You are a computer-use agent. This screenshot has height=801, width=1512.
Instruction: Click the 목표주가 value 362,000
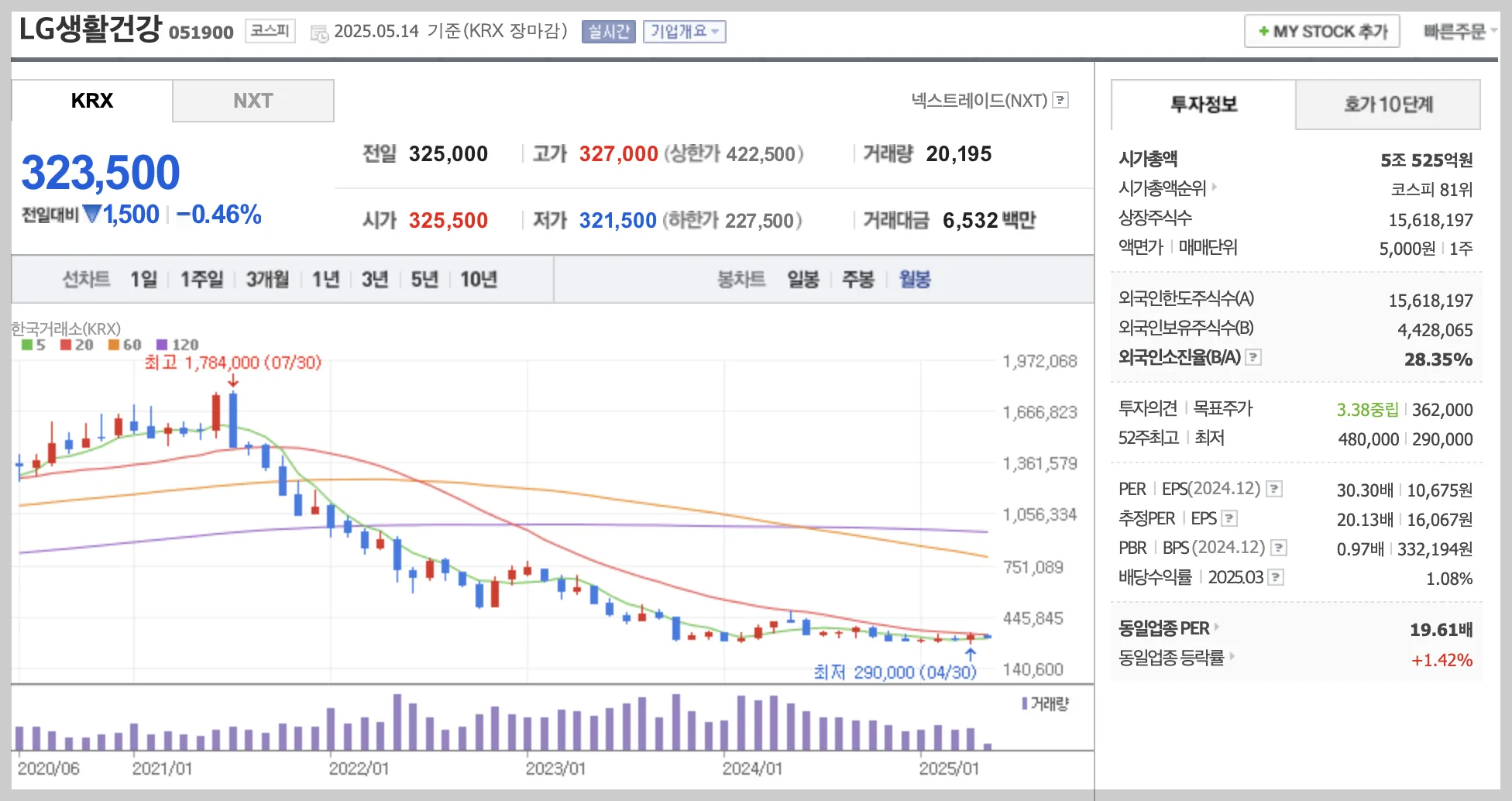point(1442,410)
